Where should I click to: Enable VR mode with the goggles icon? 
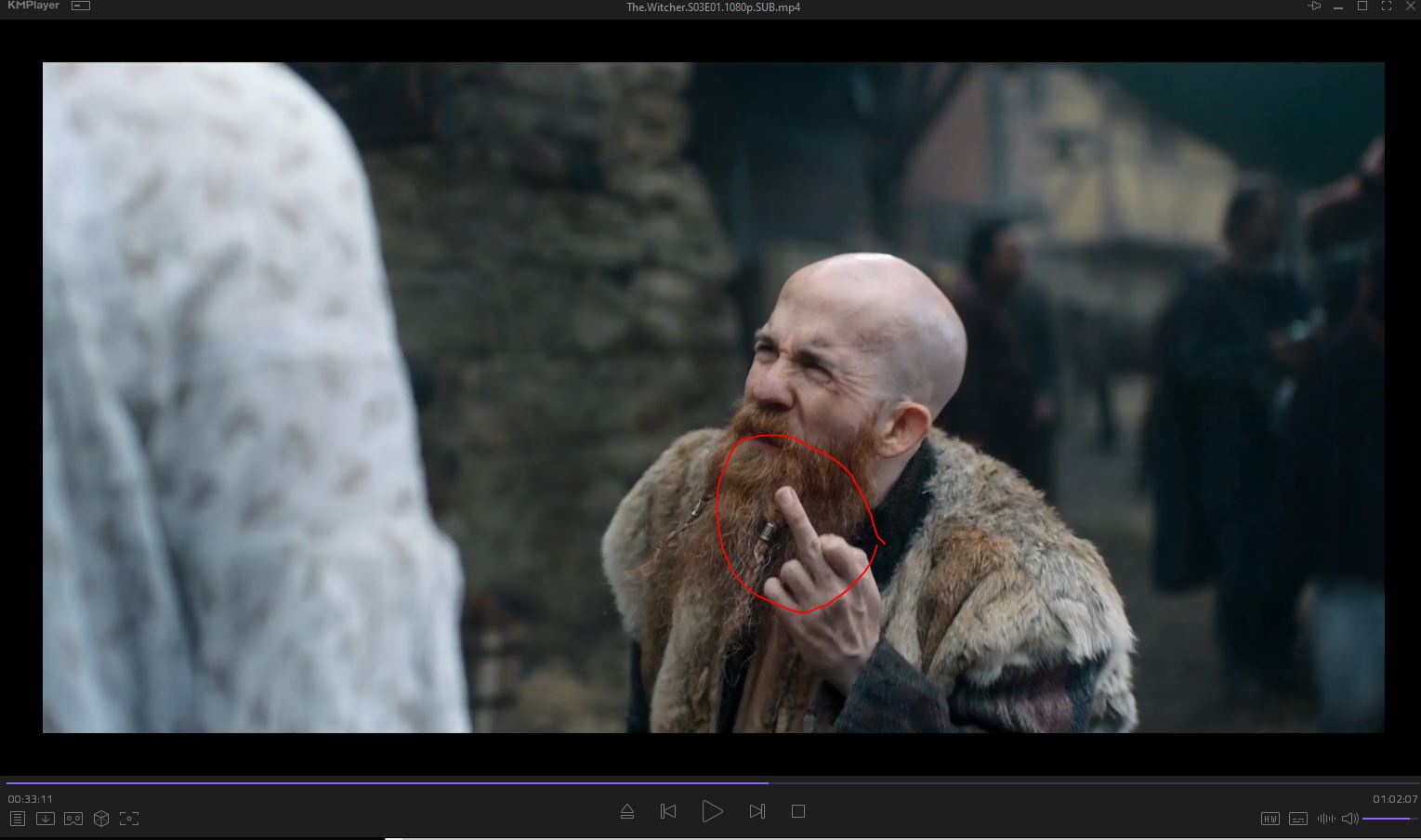[x=73, y=819]
